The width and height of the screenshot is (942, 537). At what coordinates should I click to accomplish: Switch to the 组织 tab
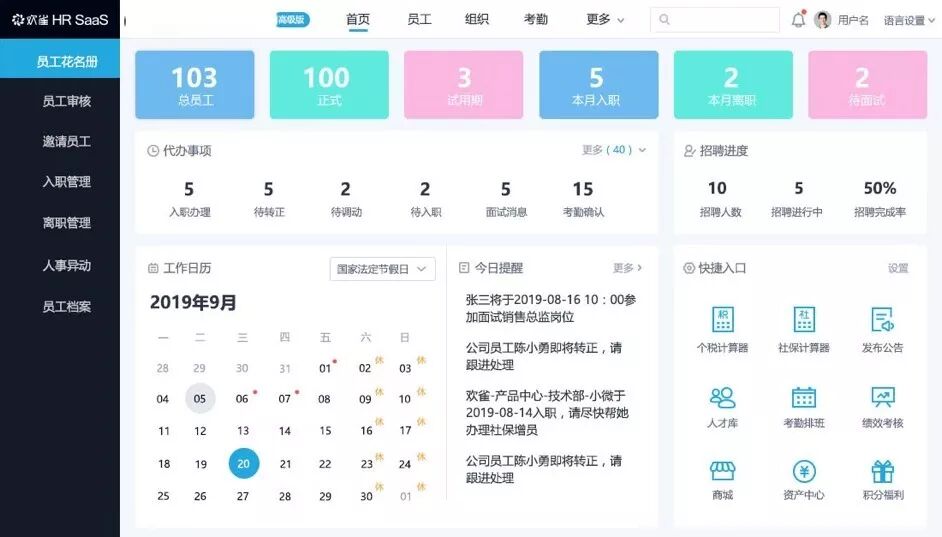tap(476, 19)
